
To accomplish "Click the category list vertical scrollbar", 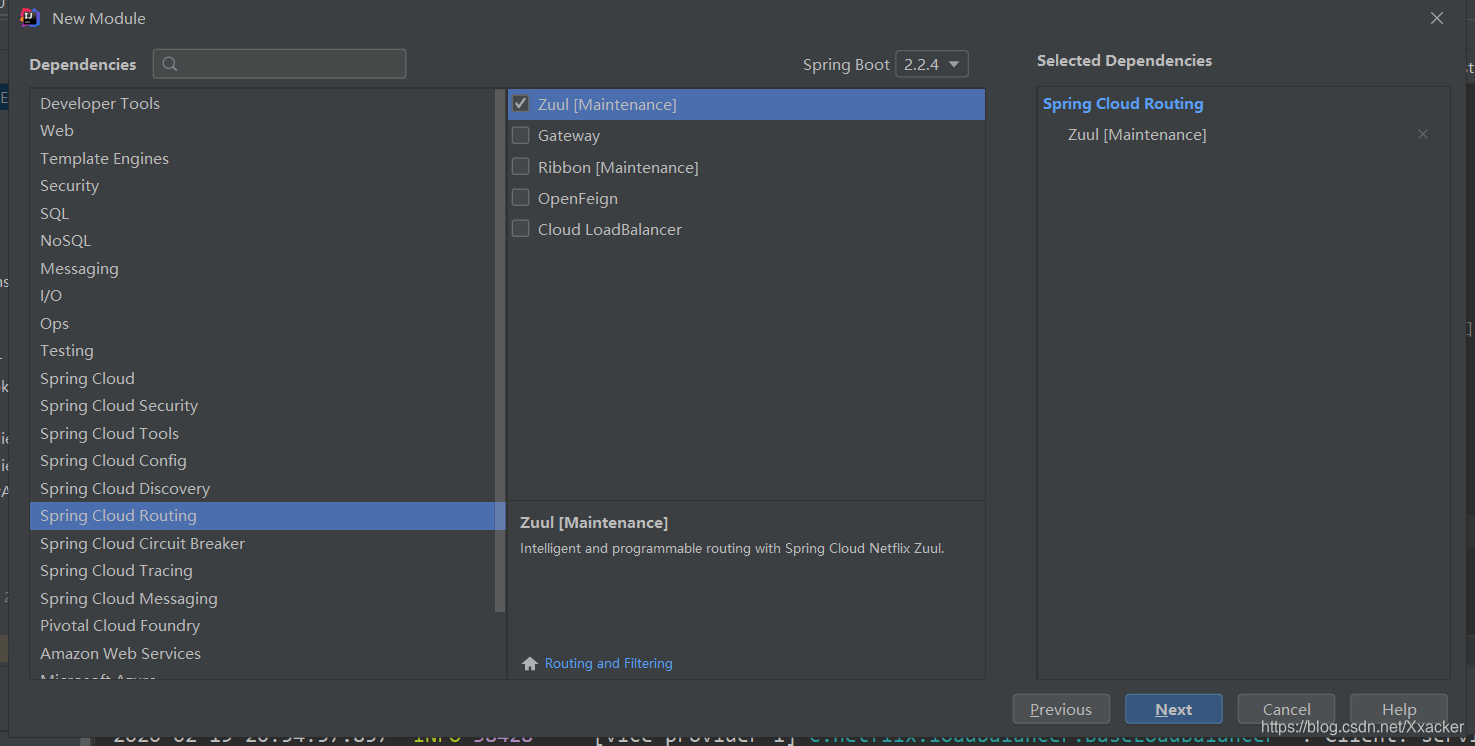I will 500,350.
